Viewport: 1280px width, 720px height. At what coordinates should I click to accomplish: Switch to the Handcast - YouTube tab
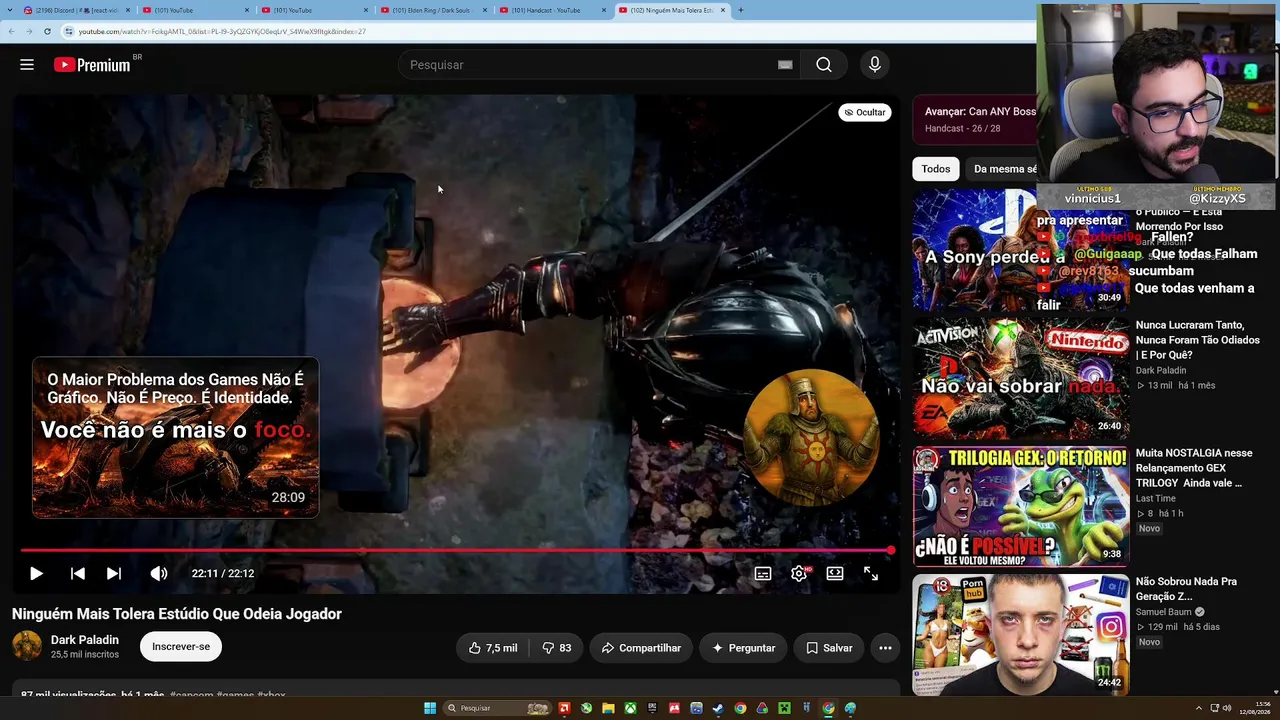(552, 10)
